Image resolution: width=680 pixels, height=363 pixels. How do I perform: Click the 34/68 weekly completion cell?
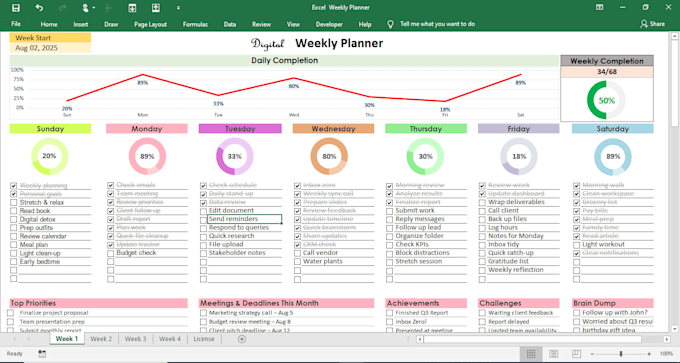point(607,72)
